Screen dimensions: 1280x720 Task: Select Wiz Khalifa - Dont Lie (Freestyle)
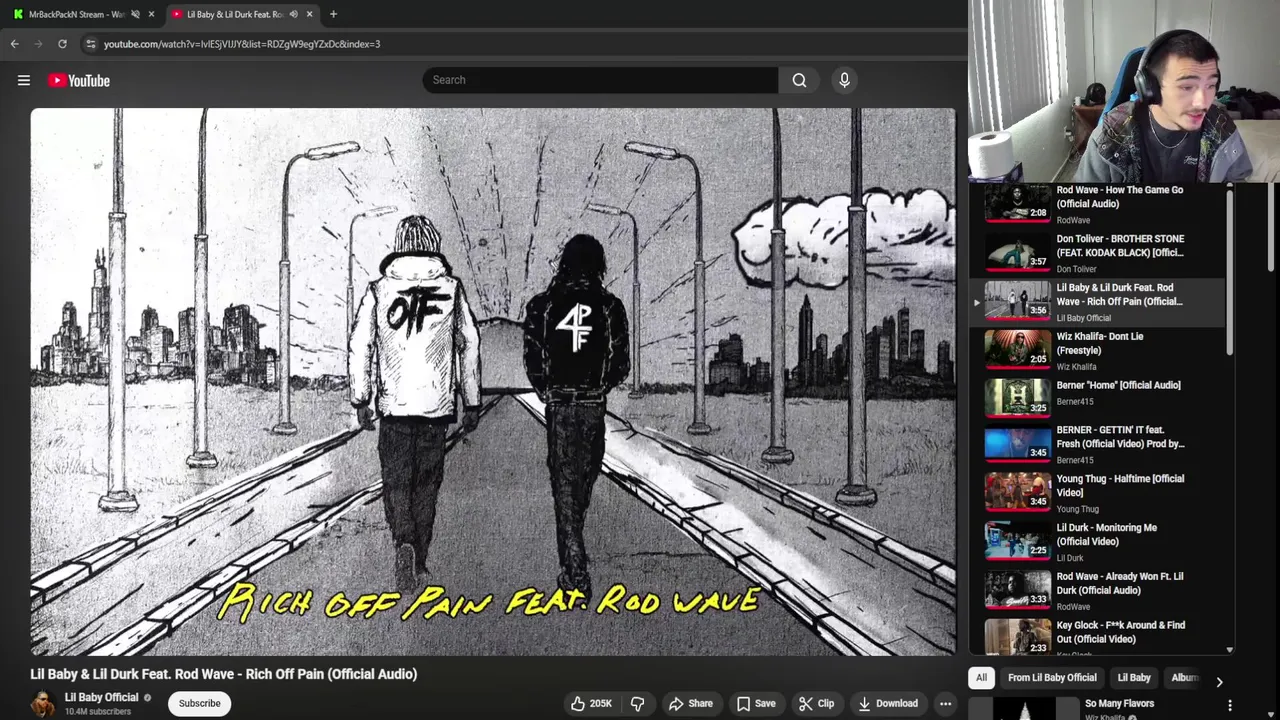pos(1095,351)
